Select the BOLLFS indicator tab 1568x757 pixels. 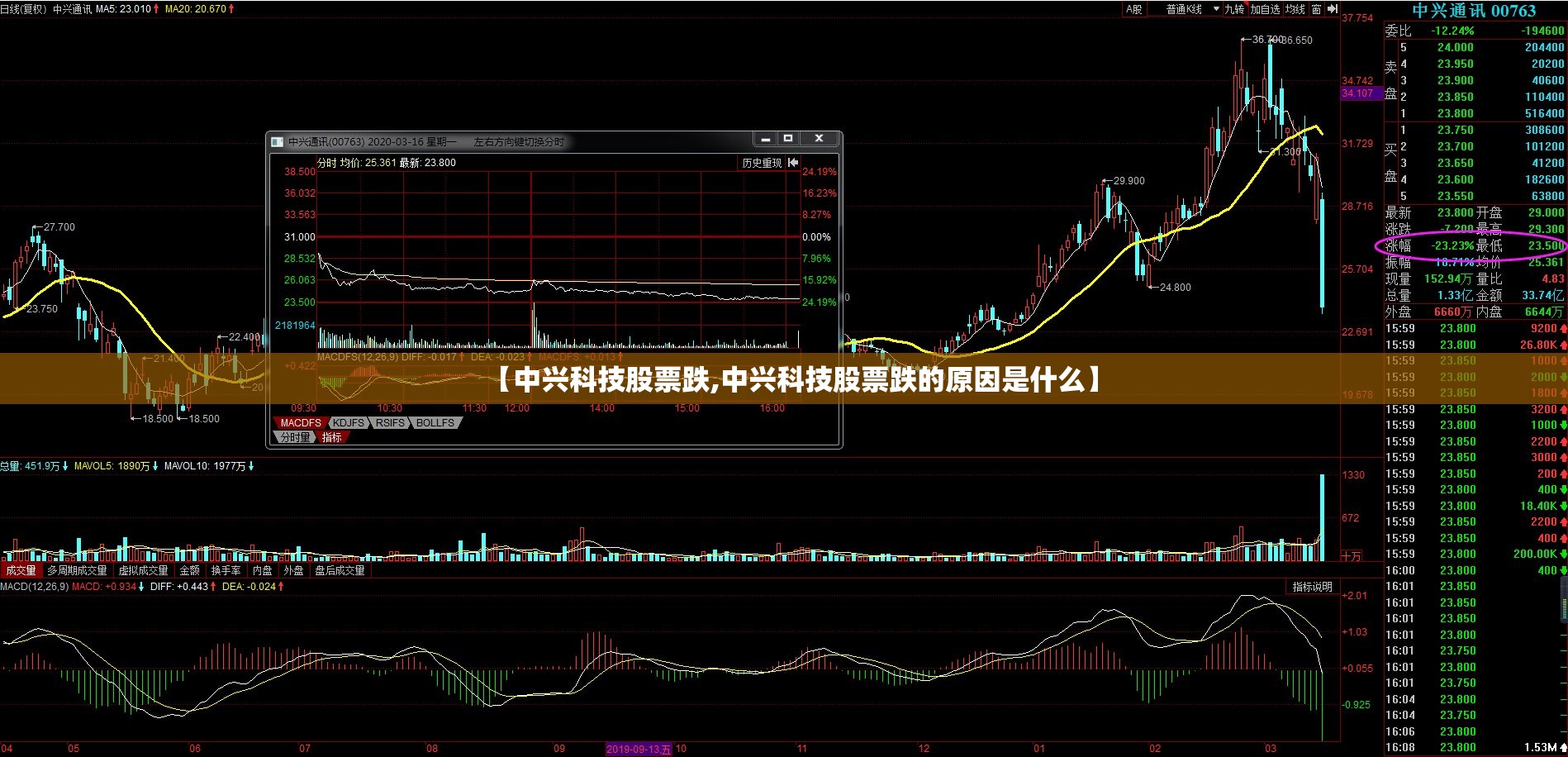coord(435,422)
